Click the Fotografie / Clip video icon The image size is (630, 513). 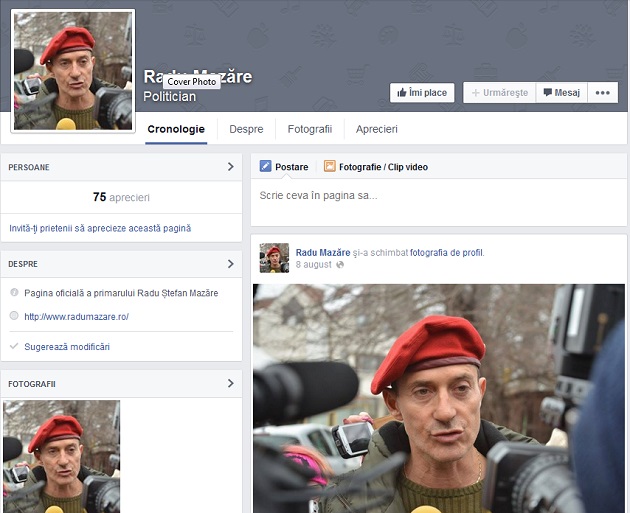(x=330, y=167)
